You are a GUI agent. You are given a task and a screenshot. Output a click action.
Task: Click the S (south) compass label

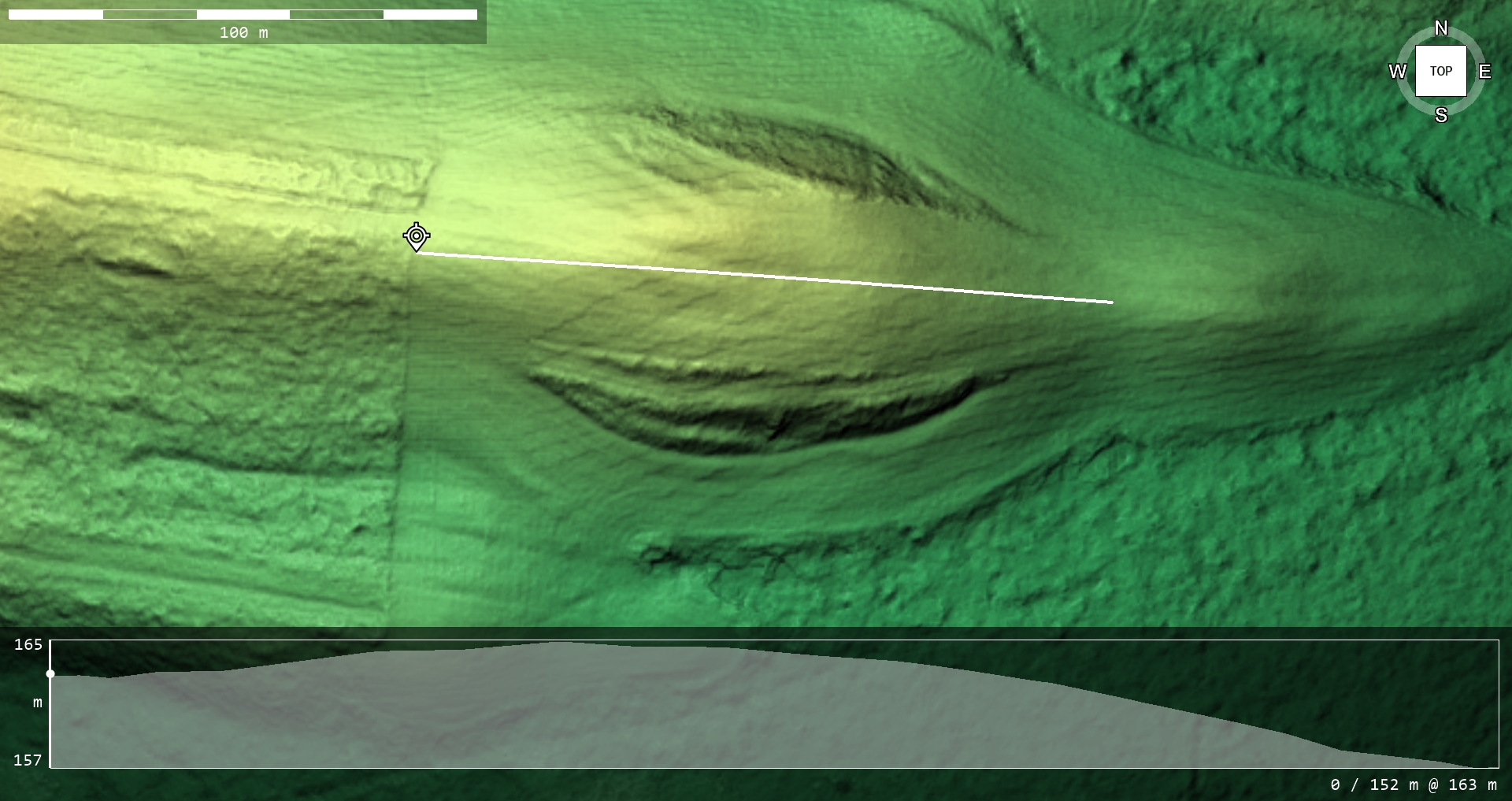(1440, 115)
